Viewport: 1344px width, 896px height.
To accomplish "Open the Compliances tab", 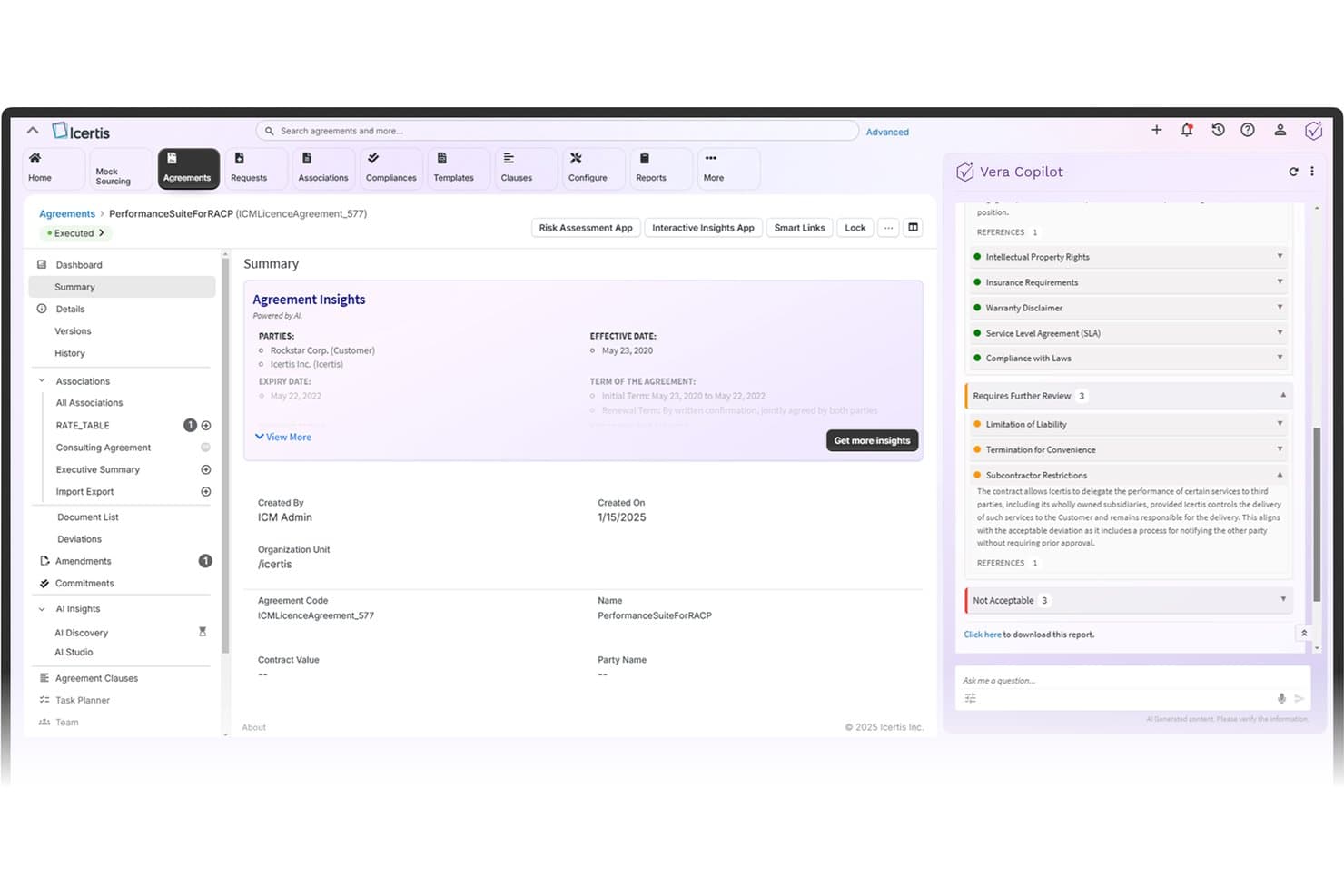I will tap(390, 168).
